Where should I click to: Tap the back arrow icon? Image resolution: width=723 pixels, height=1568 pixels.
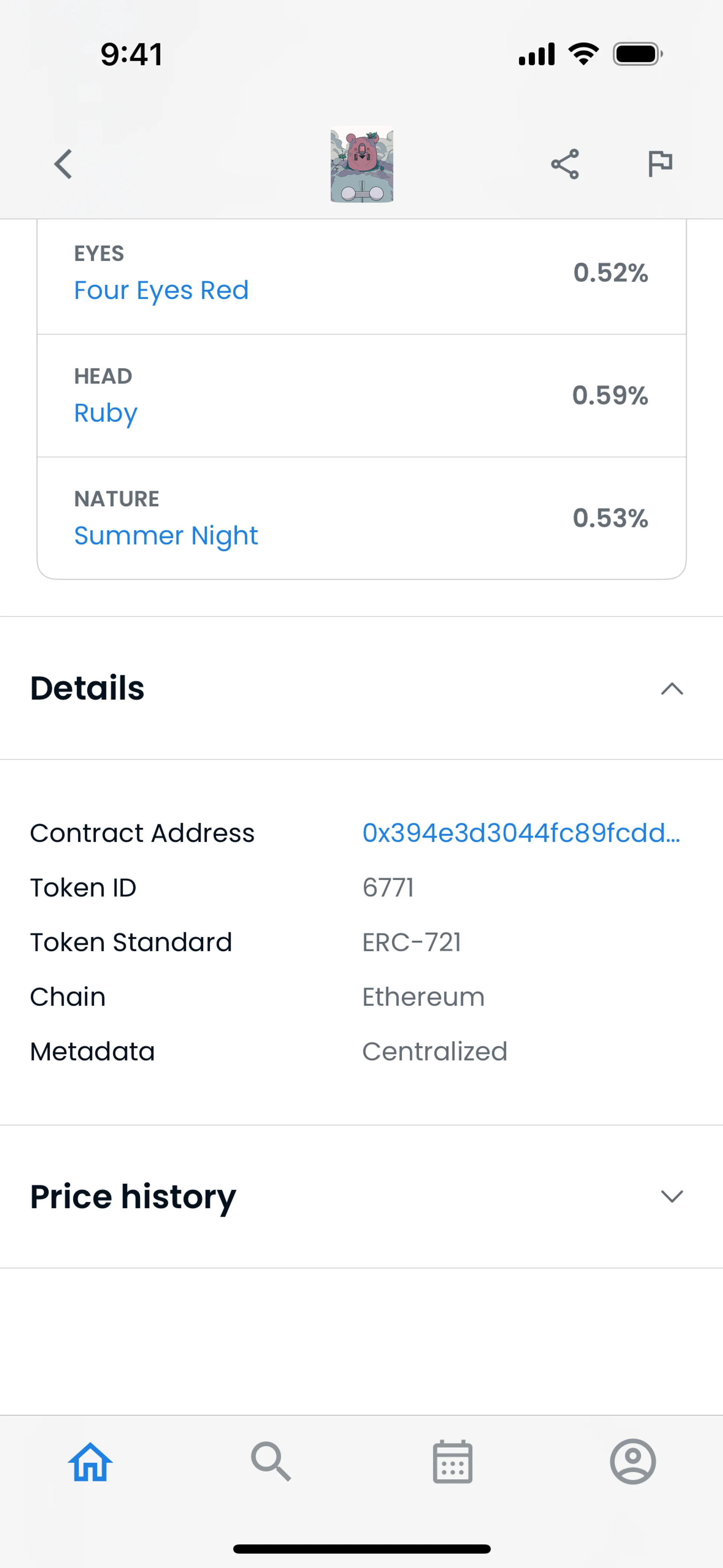(63, 164)
